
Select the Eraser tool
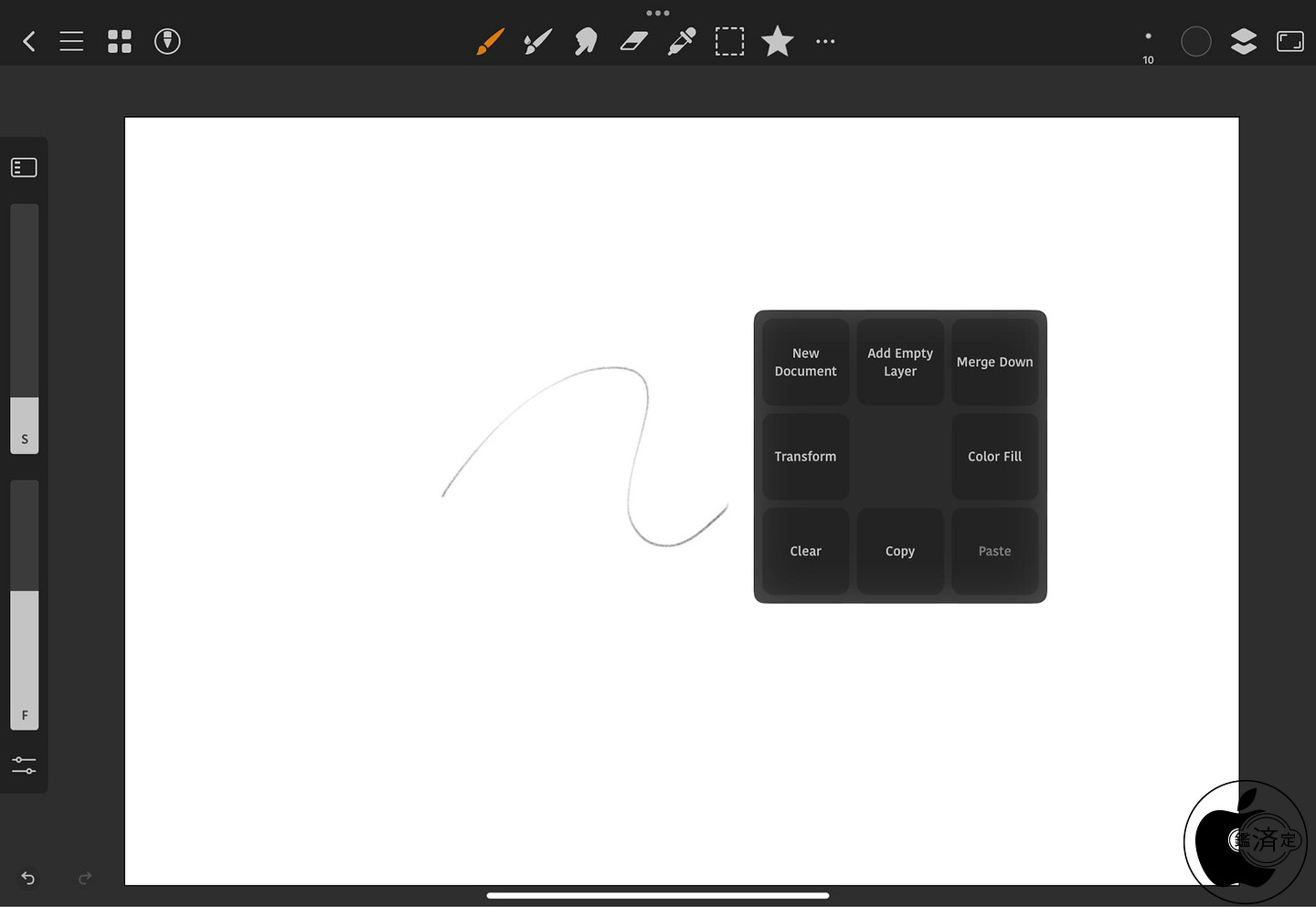pyautogui.click(x=633, y=41)
